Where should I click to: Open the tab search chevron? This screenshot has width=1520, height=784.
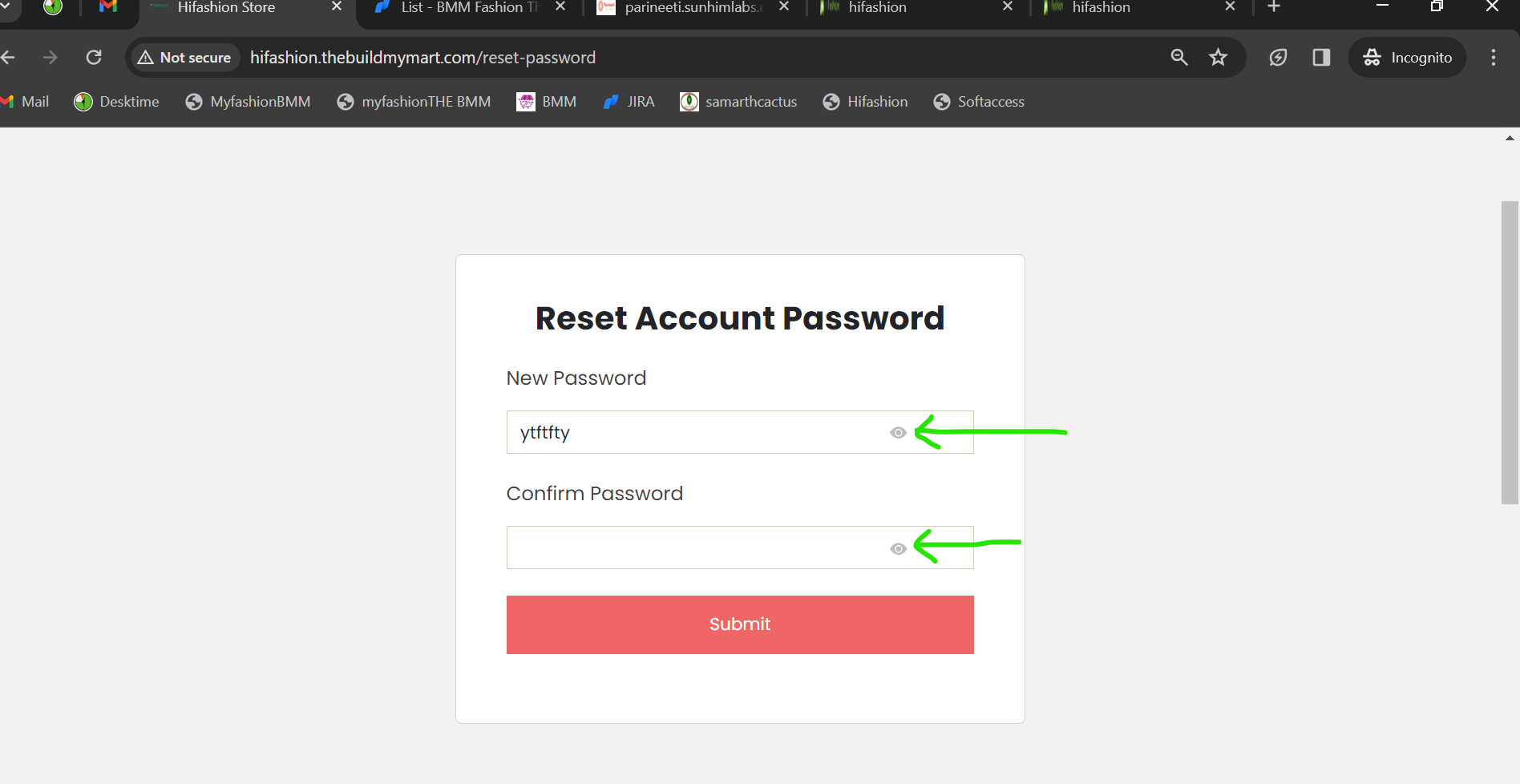(x=6, y=6)
